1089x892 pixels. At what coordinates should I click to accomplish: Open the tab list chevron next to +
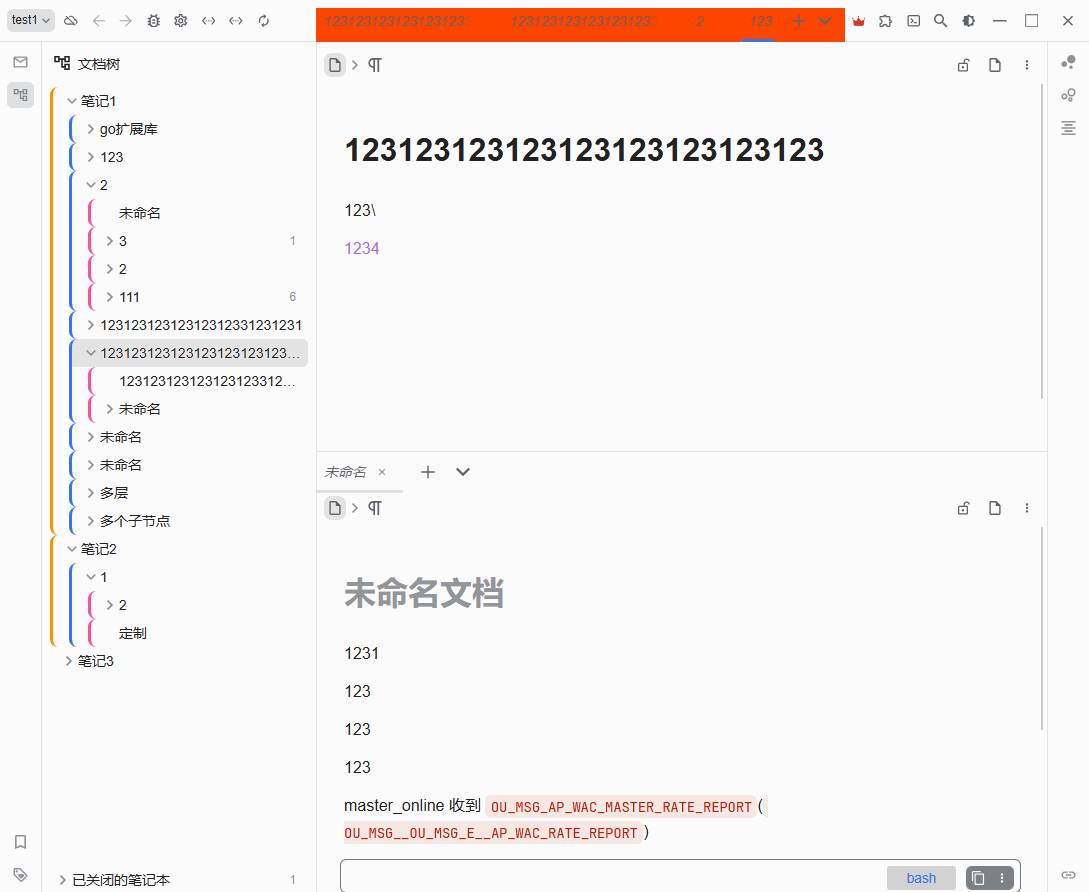(x=824, y=20)
